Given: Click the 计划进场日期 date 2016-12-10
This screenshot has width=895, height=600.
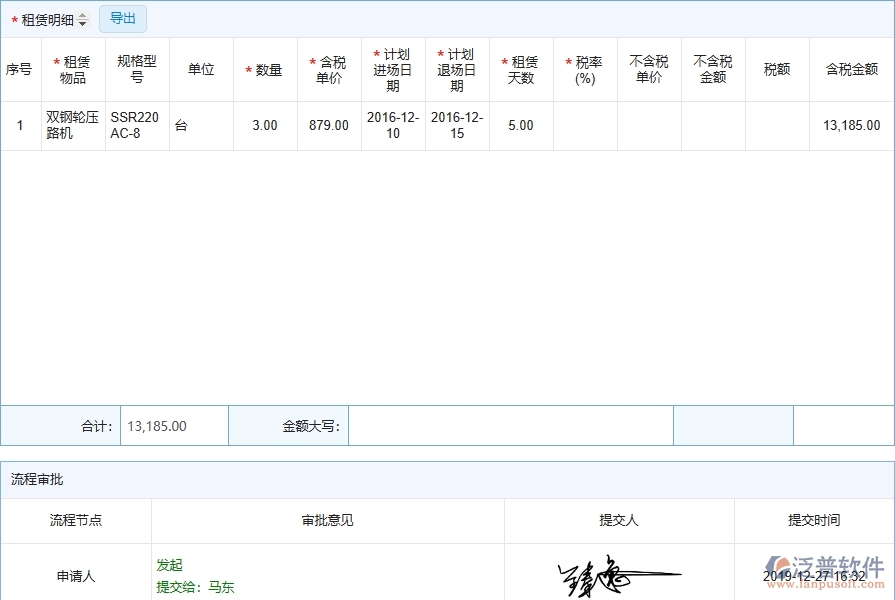Looking at the screenshot, I should coord(390,125).
